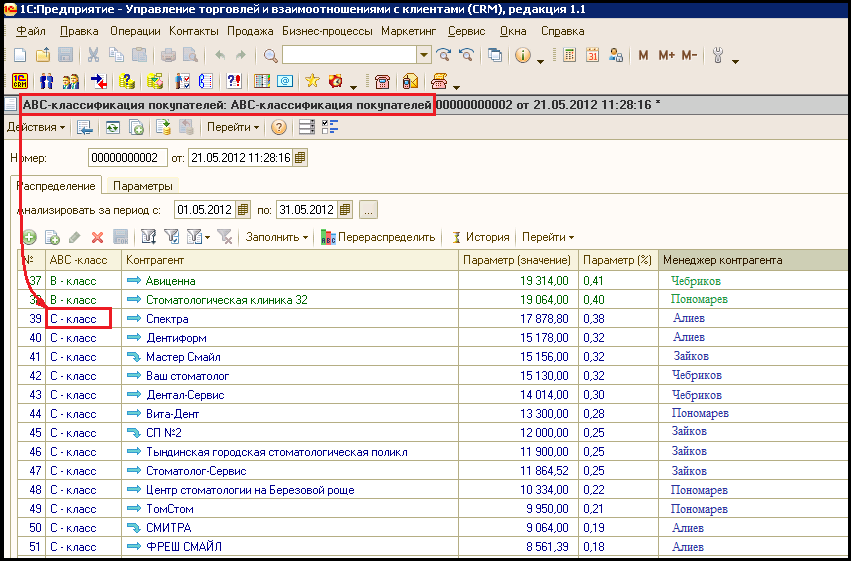Click the green refresh icon in document toolbar

click(x=112, y=127)
